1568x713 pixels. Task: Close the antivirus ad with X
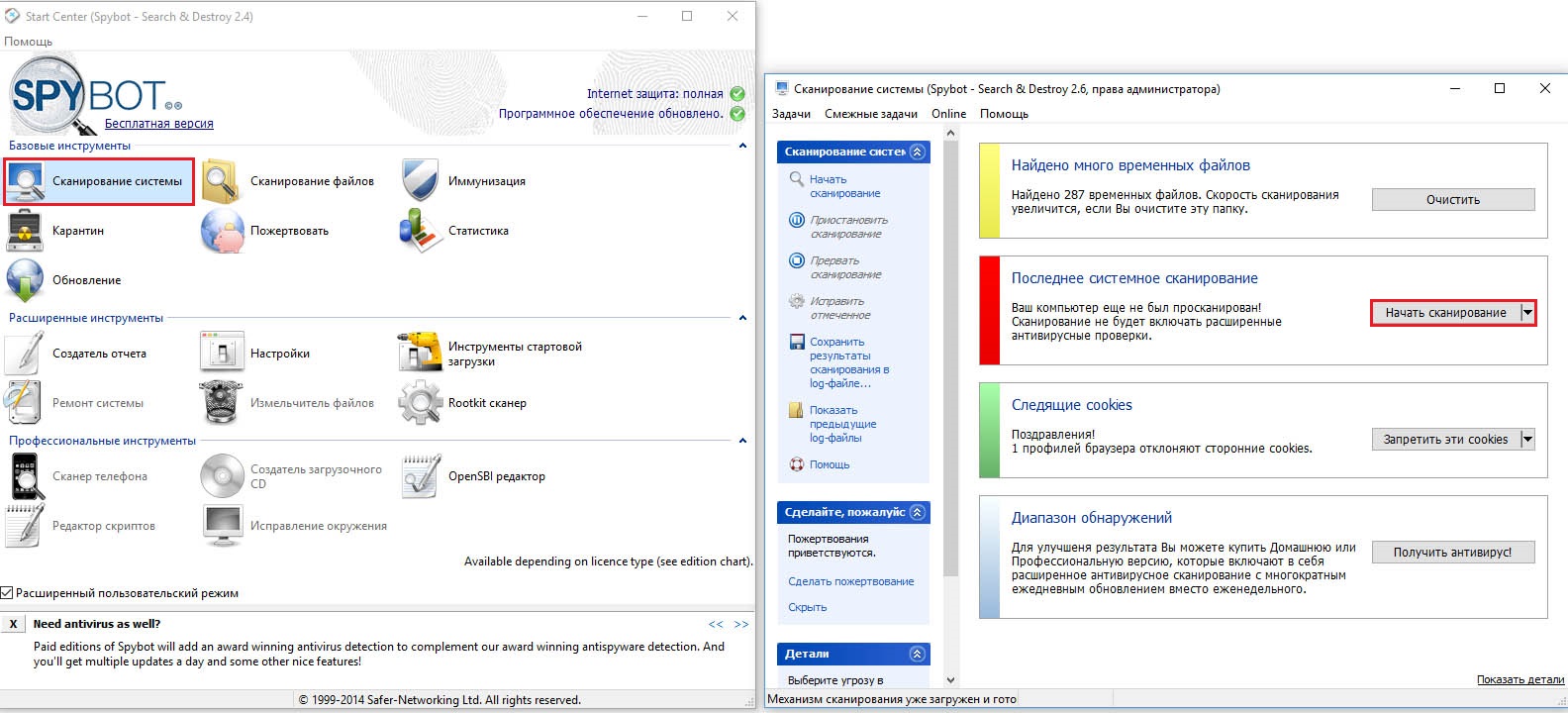click(13, 624)
